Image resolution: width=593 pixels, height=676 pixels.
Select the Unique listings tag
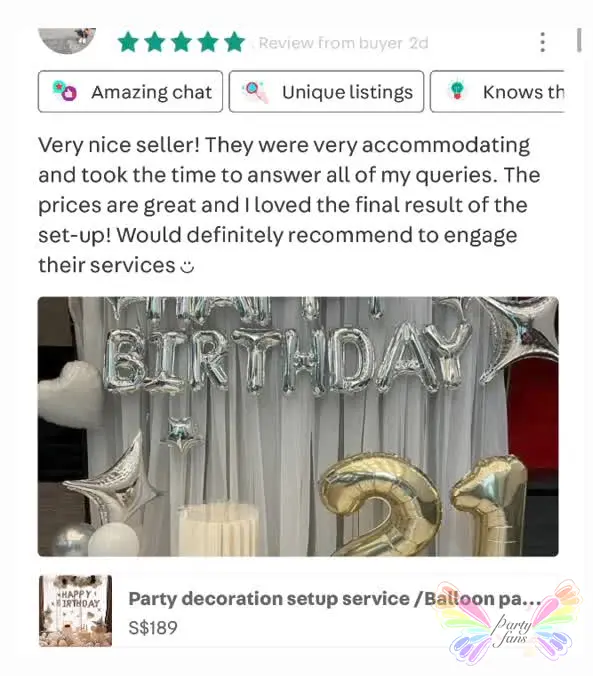pos(326,91)
